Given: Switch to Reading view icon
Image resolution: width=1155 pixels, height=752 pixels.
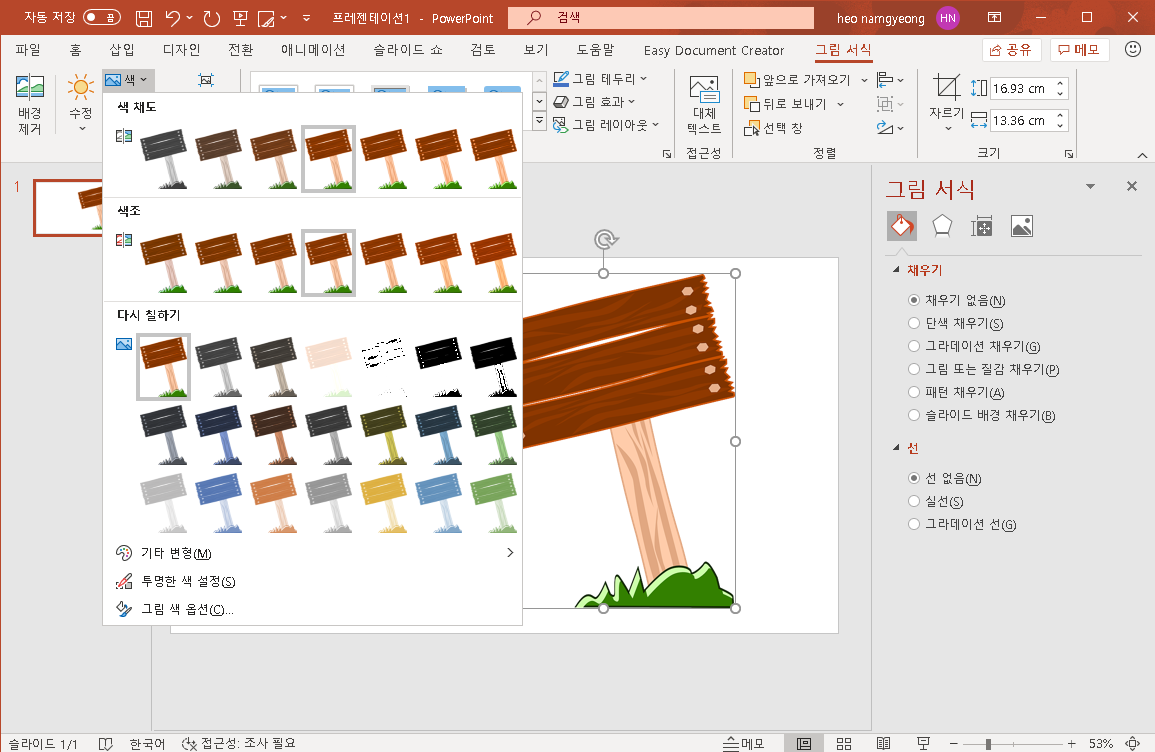Looking at the screenshot, I should click(884, 743).
